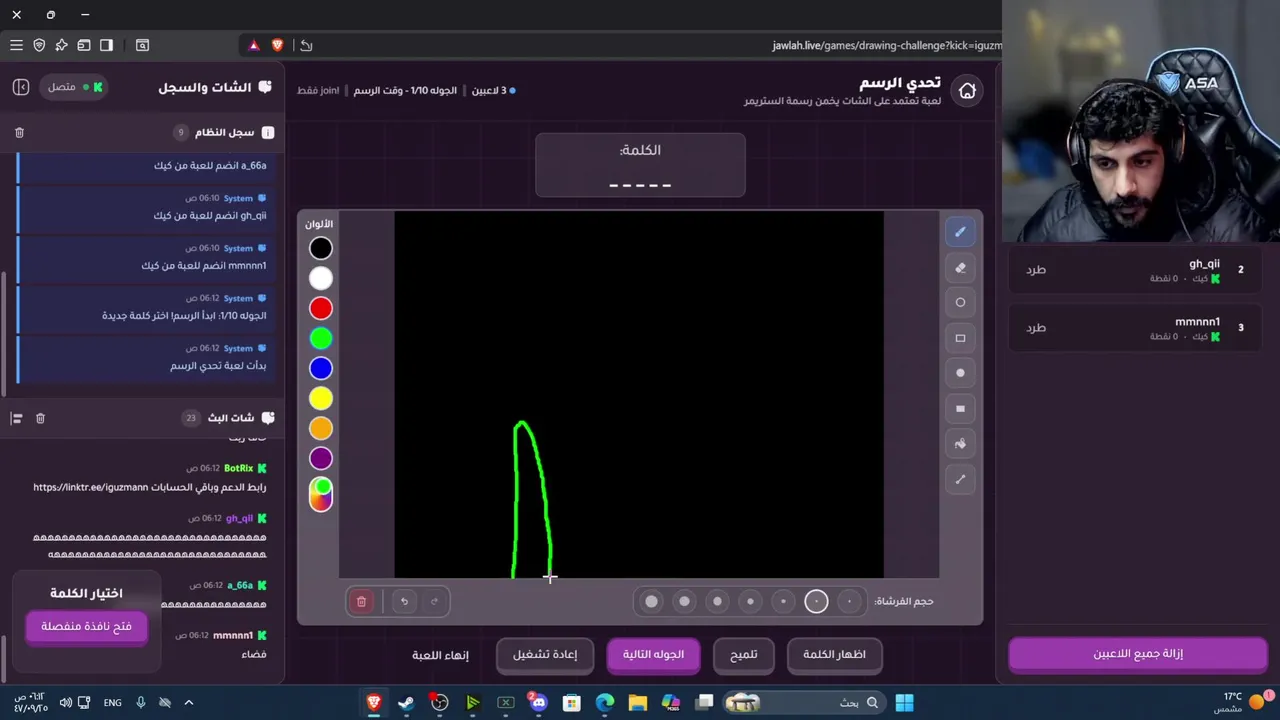Click the taskbar search box بحث

click(x=806, y=703)
